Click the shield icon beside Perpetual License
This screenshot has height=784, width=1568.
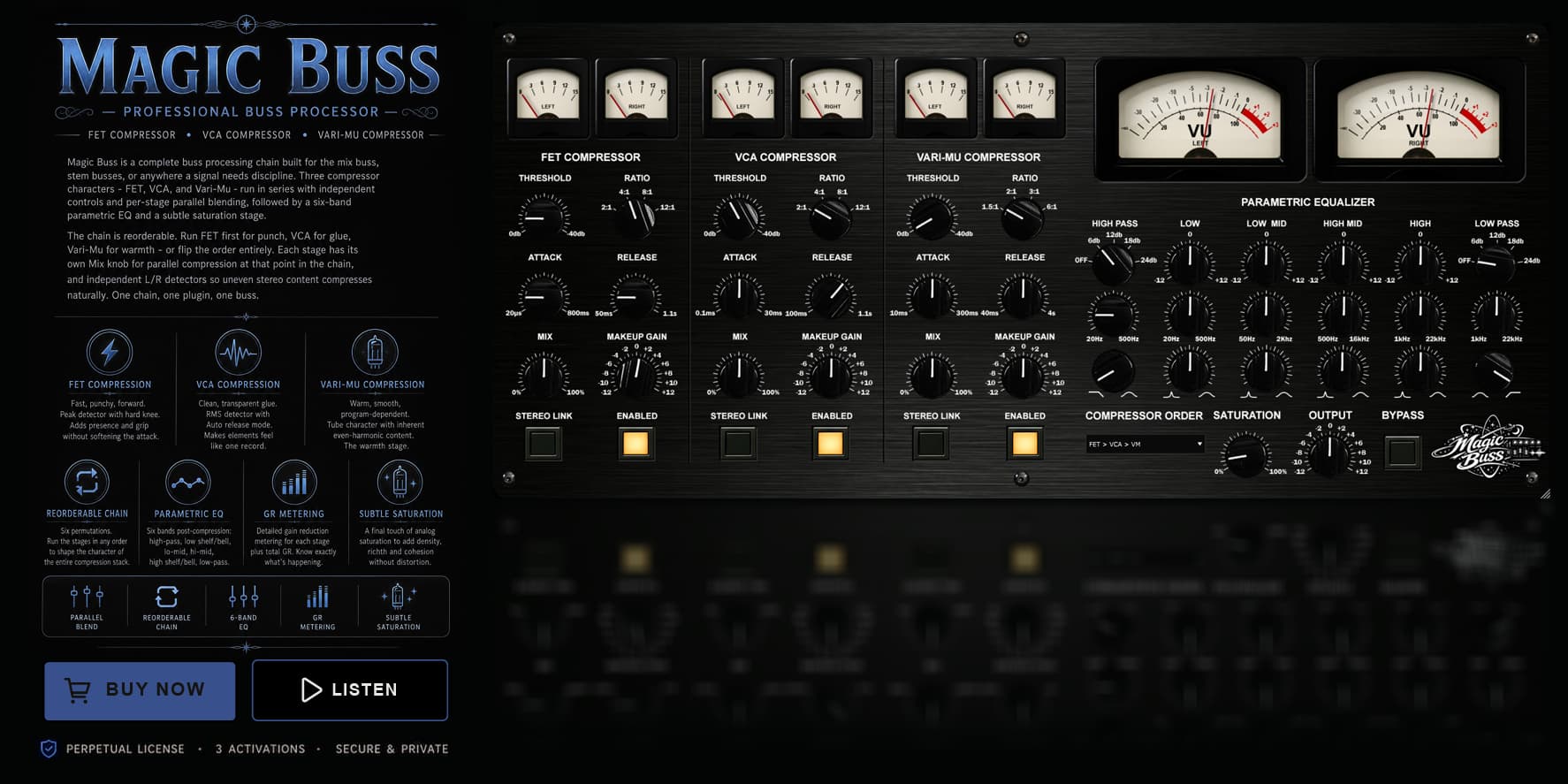click(49, 749)
